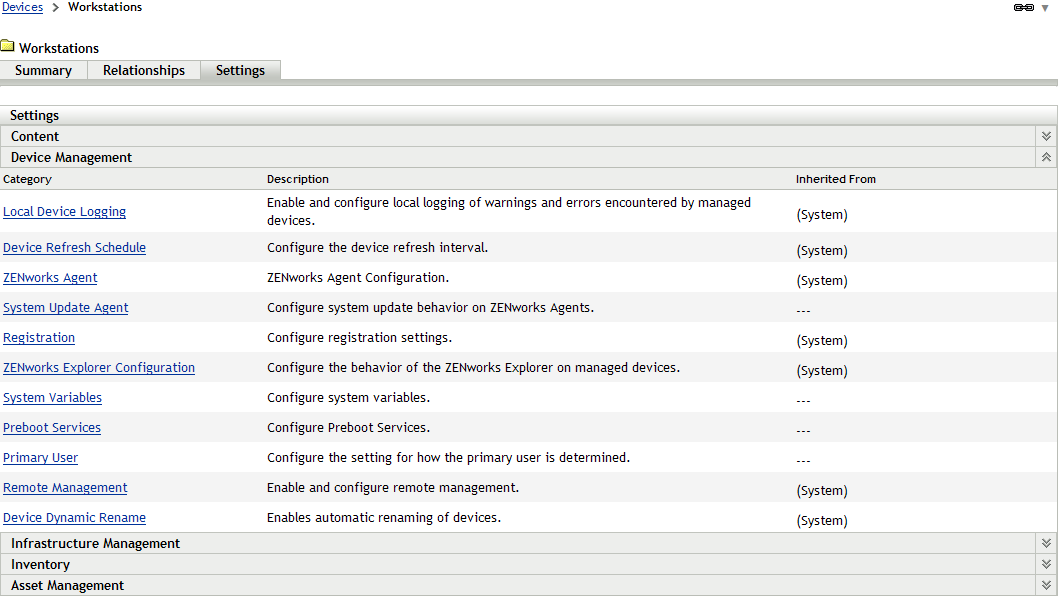The height and width of the screenshot is (598, 1059).
Task: Collapse the Device Management section
Action: point(1045,156)
